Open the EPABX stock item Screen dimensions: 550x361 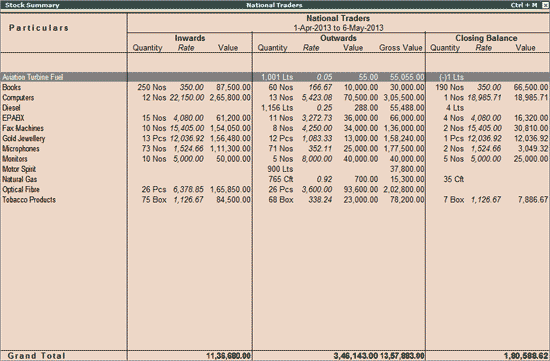[13, 118]
